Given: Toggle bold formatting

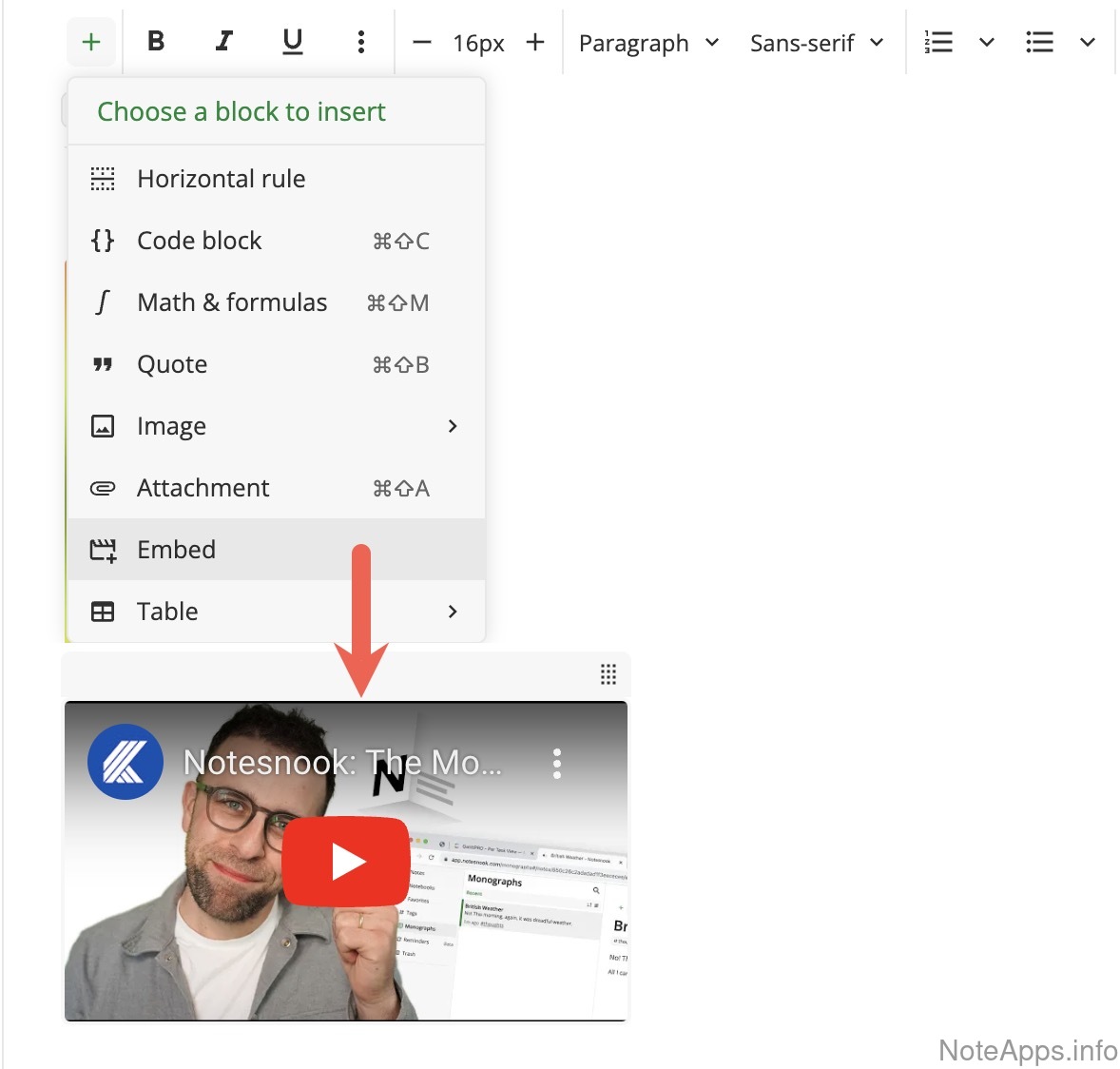Looking at the screenshot, I should pyautogui.click(x=156, y=42).
